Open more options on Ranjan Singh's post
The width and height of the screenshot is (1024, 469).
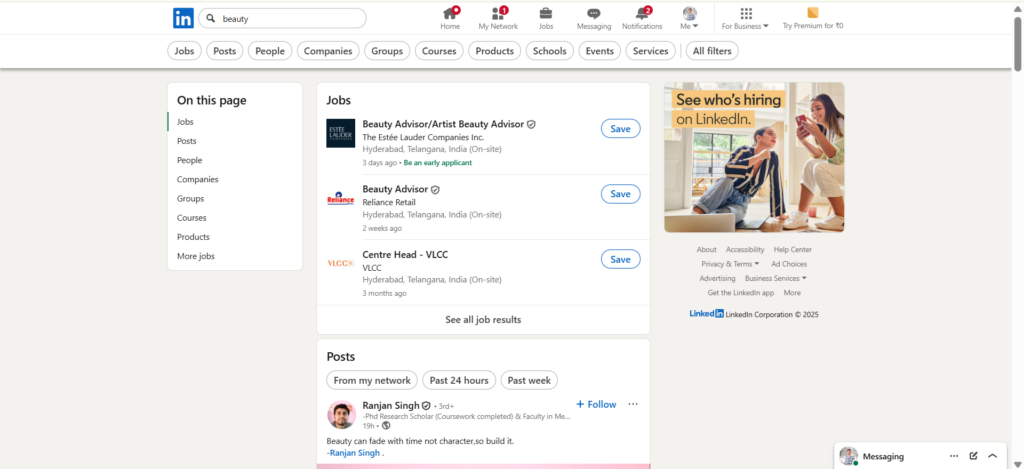(633, 404)
